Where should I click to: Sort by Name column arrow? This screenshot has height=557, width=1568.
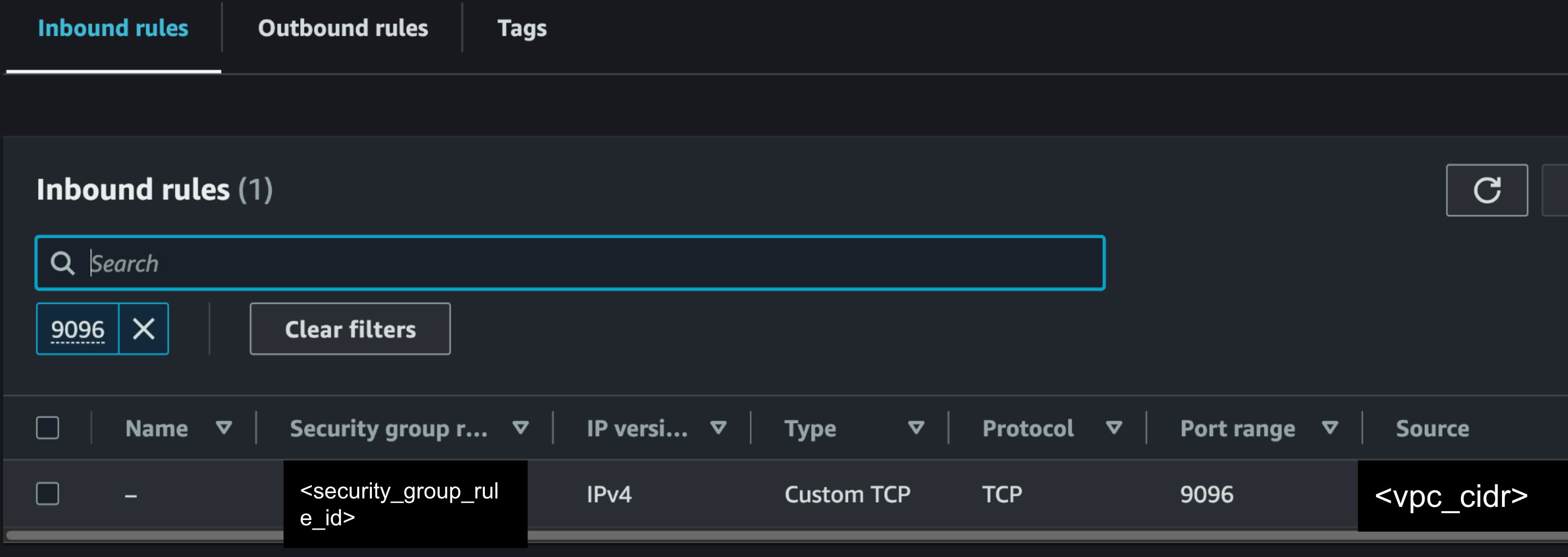click(x=224, y=428)
